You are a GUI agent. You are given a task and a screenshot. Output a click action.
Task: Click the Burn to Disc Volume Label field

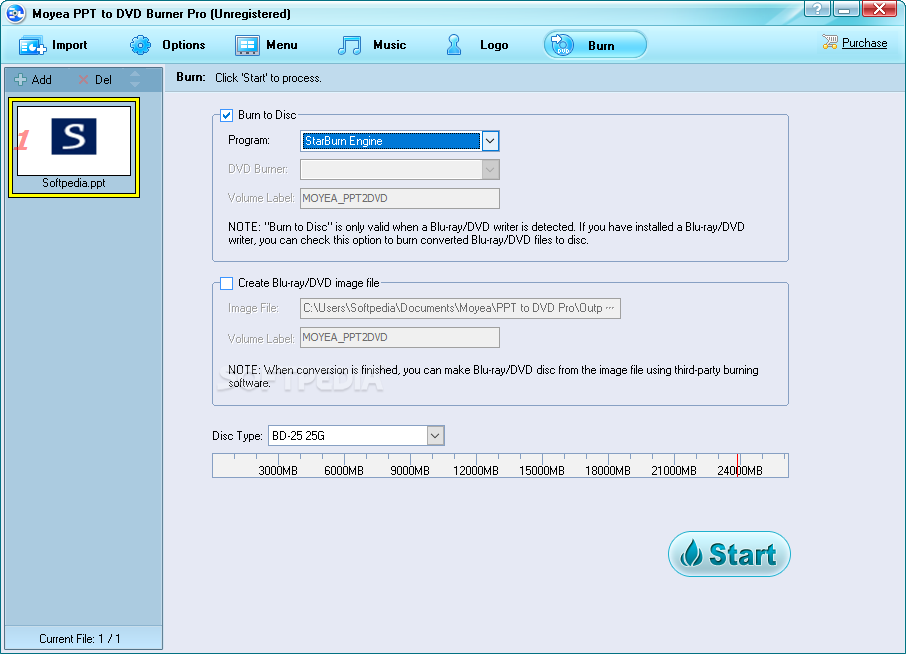(400, 198)
